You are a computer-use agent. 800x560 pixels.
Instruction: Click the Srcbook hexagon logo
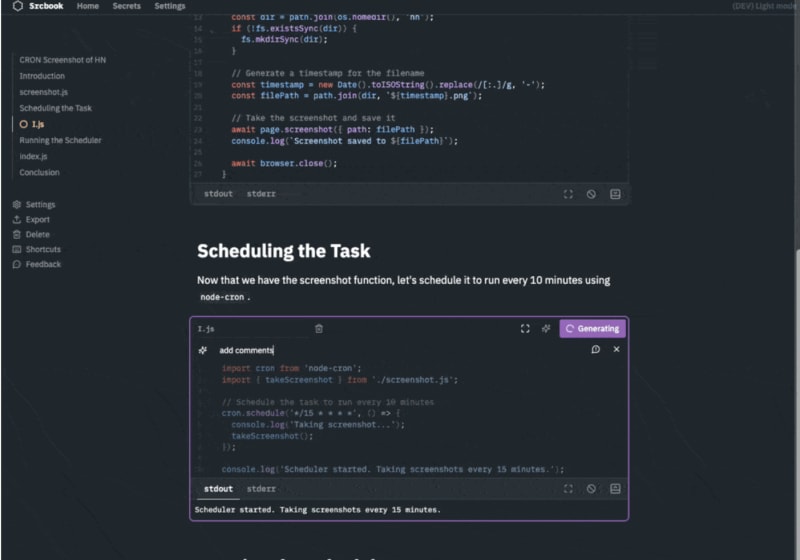point(18,6)
